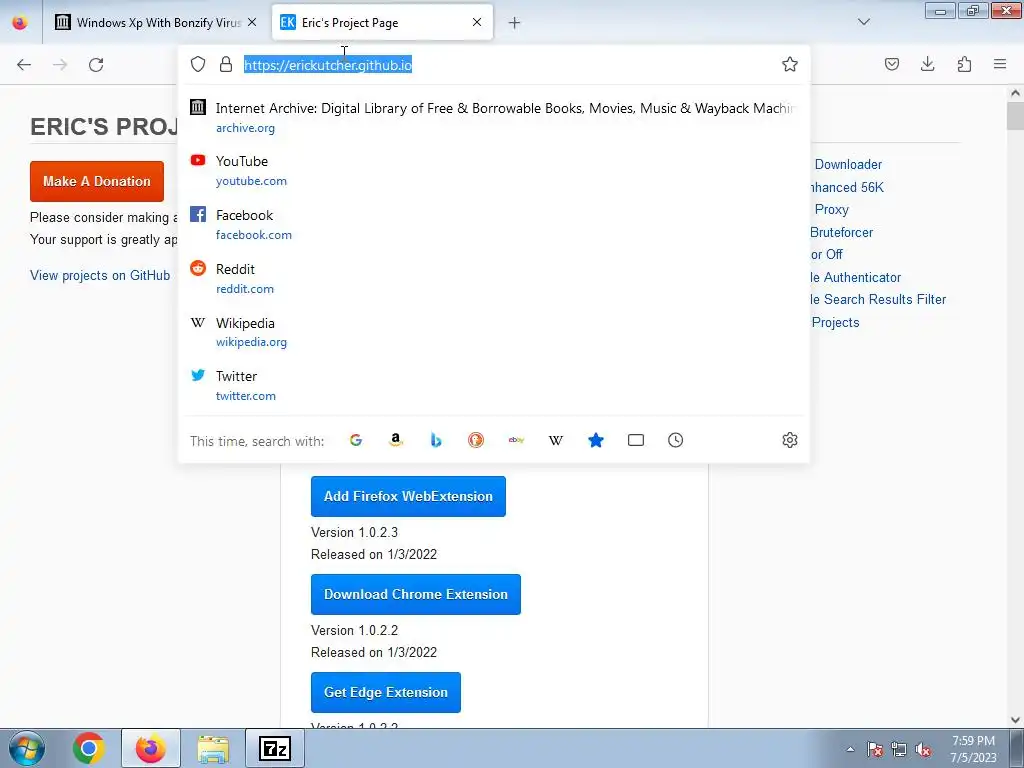The image size is (1024, 768).
Task: Choose Internet Archive suggestion
Action: pos(494,117)
